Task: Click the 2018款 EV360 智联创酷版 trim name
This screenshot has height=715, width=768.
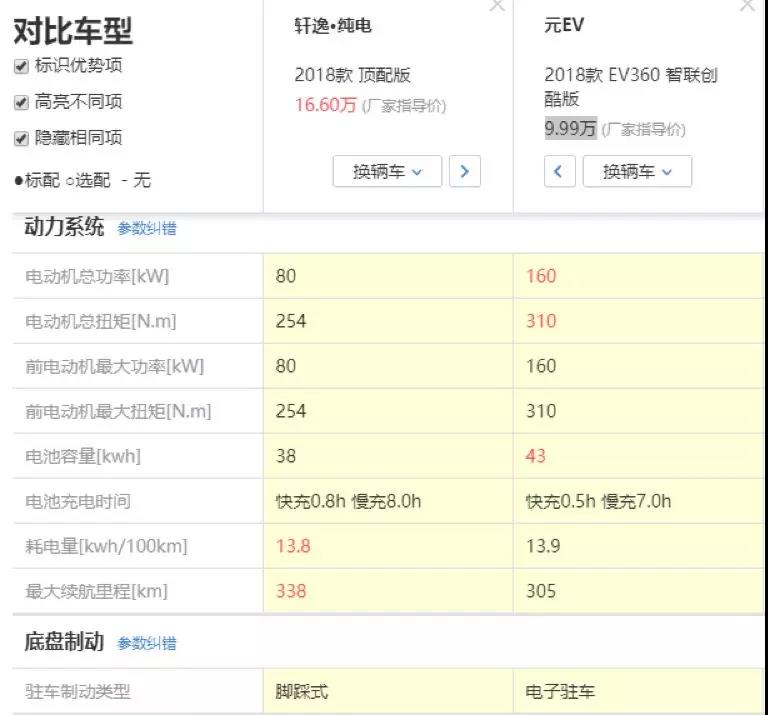Action: click(630, 86)
